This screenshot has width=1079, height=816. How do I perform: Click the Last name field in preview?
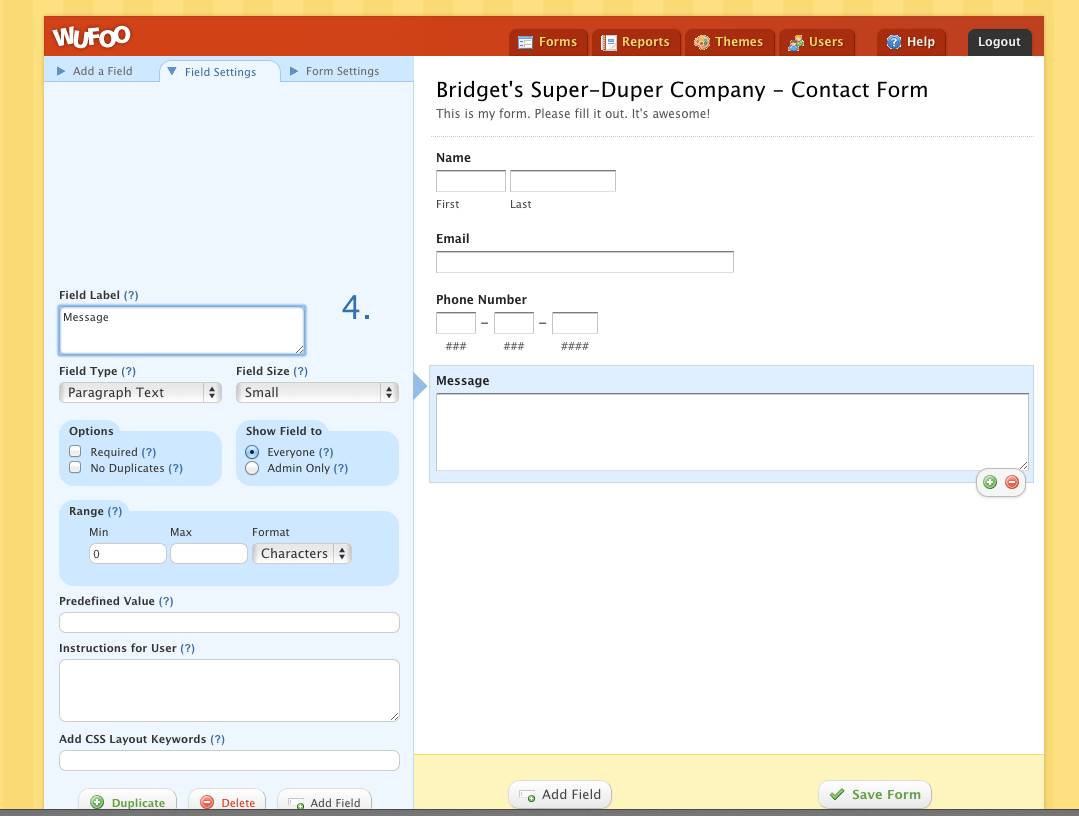pyautogui.click(x=563, y=181)
